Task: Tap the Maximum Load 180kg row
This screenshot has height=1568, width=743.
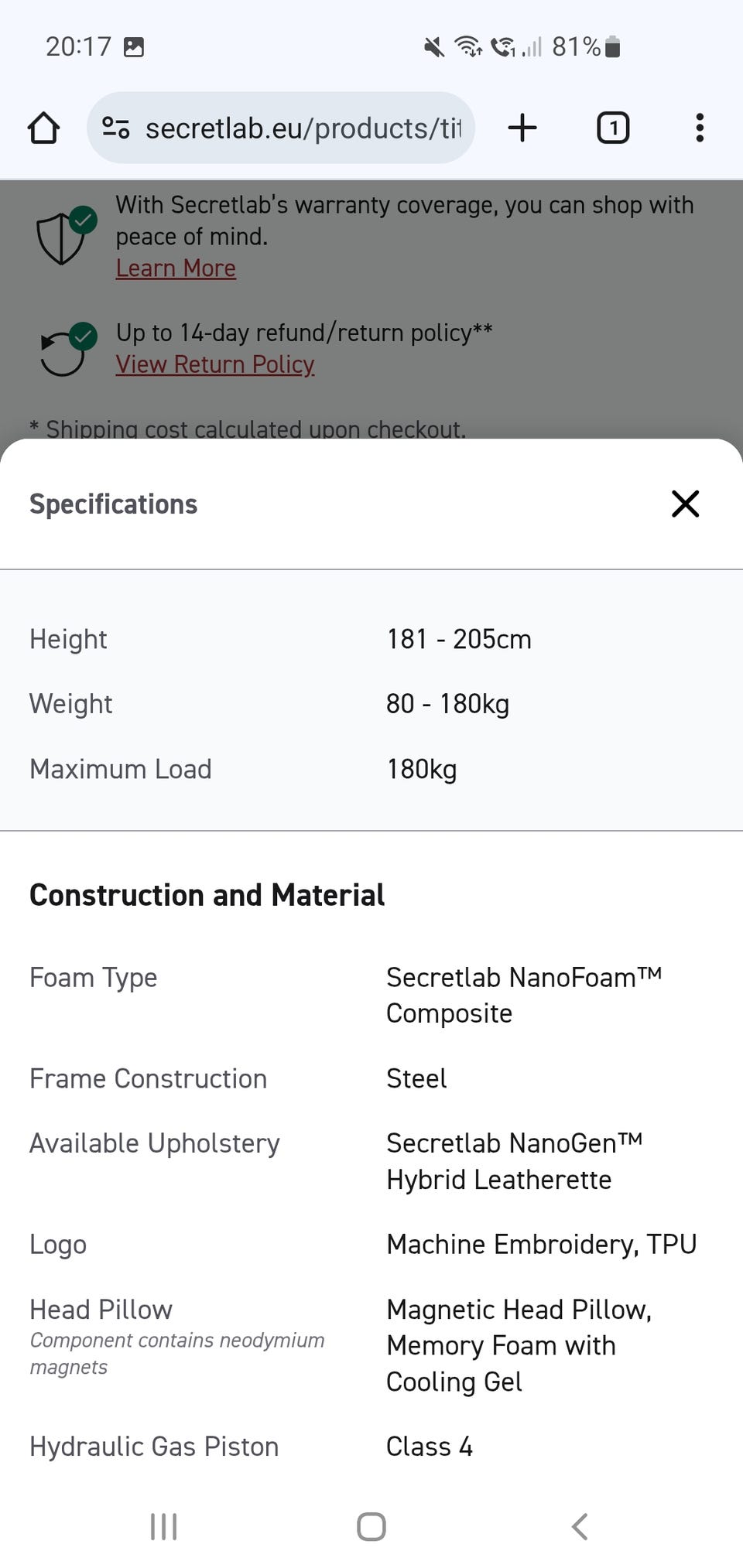Action: (x=371, y=769)
